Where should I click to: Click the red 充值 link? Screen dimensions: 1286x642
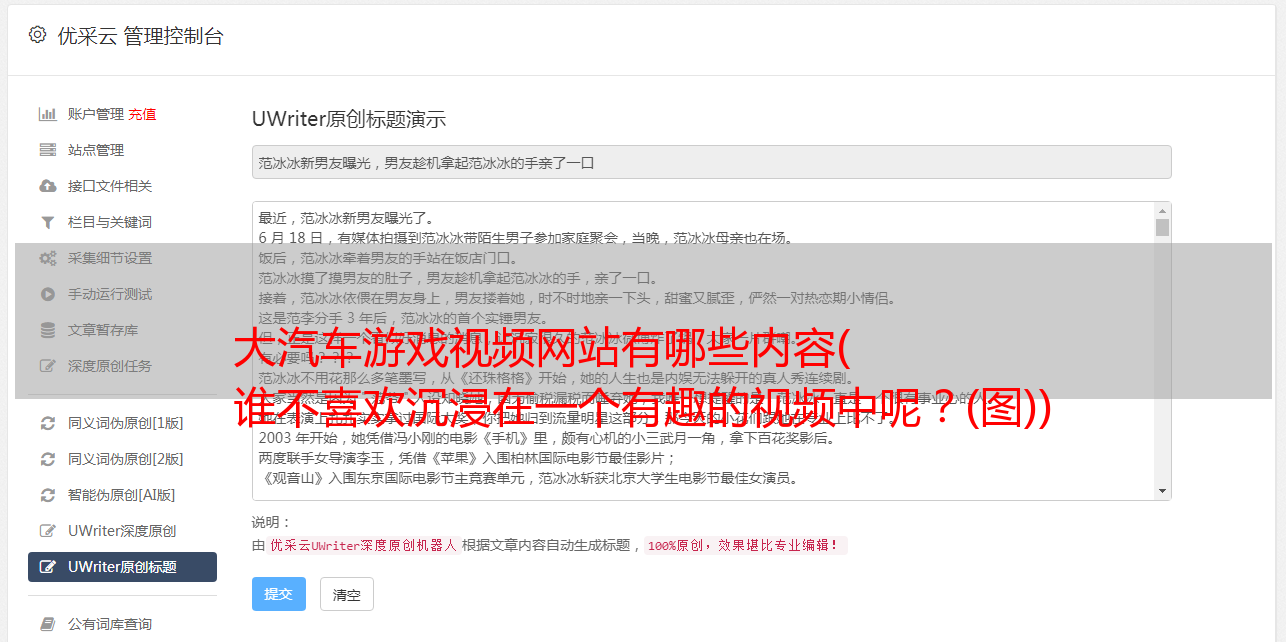(142, 114)
